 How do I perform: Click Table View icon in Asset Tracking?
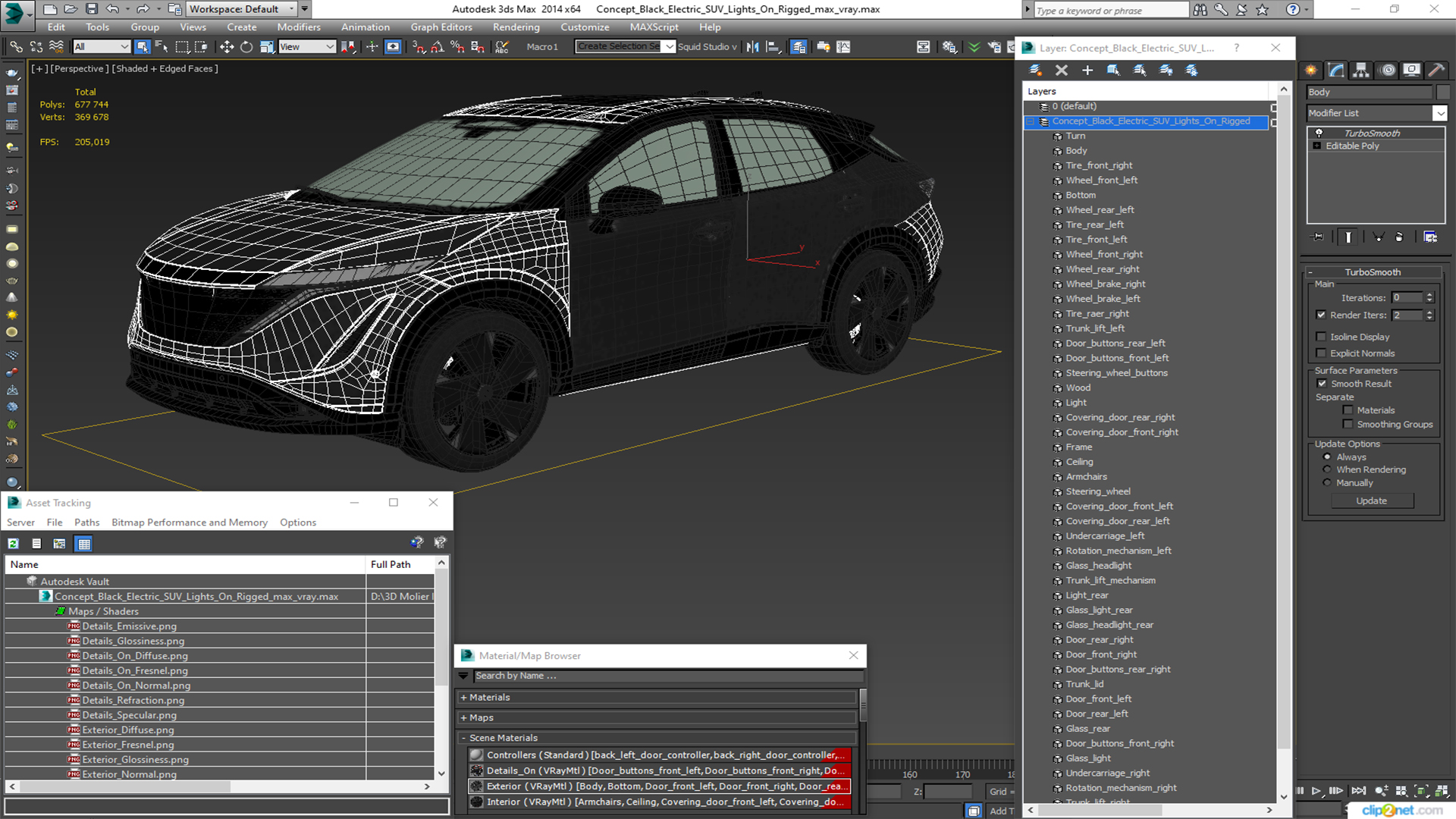click(x=83, y=544)
